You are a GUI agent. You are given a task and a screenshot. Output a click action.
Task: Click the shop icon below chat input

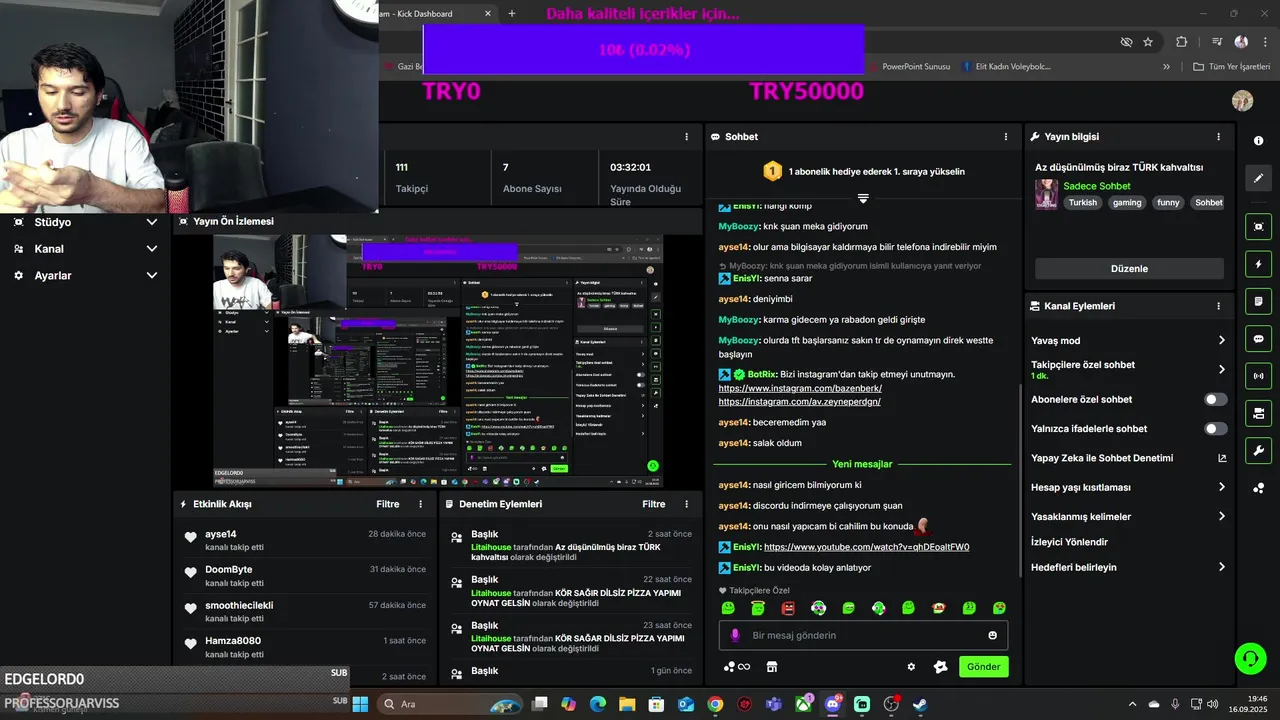(772, 667)
